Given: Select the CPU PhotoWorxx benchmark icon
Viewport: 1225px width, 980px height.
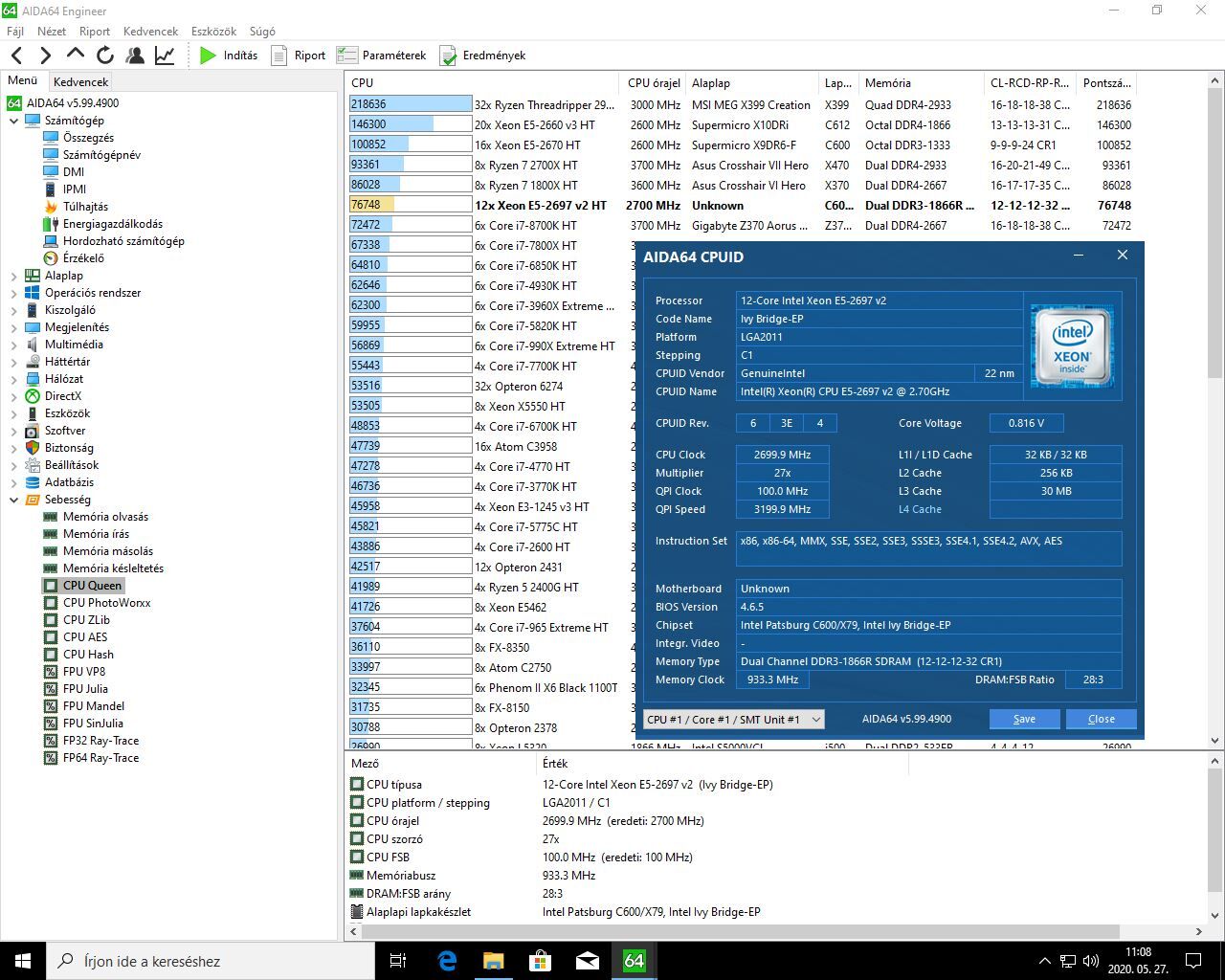Looking at the screenshot, I should coord(51,603).
